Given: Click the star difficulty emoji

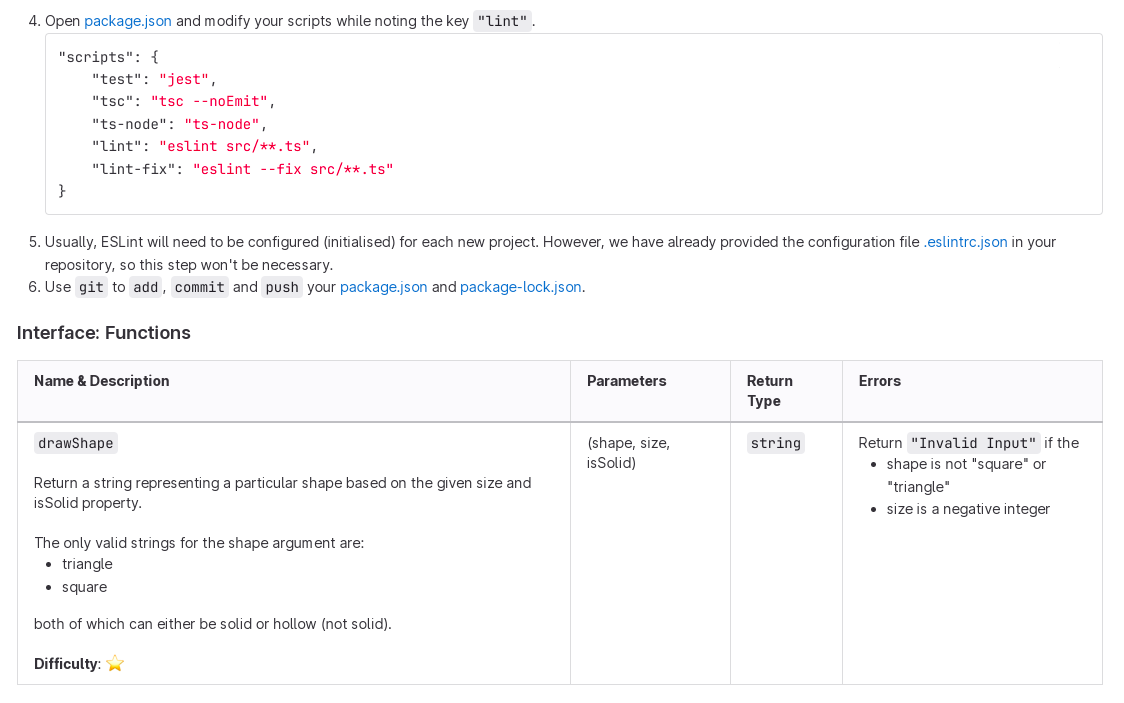Looking at the screenshot, I should (x=114, y=663).
